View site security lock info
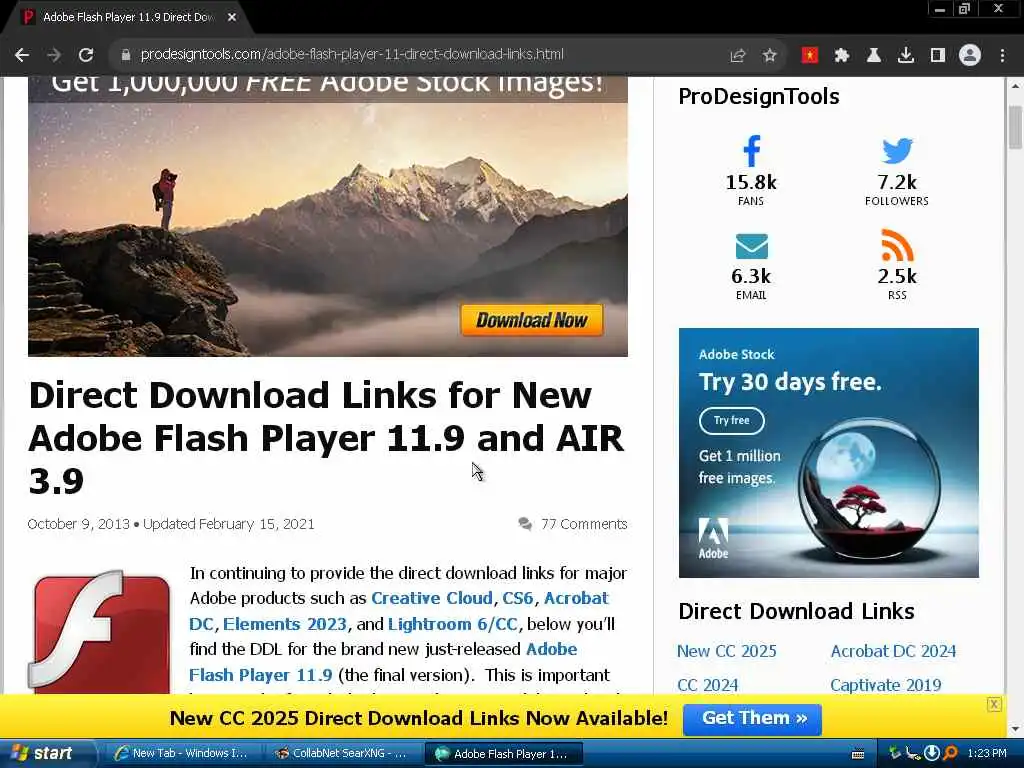This screenshot has width=1024, height=768. coord(125,55)
